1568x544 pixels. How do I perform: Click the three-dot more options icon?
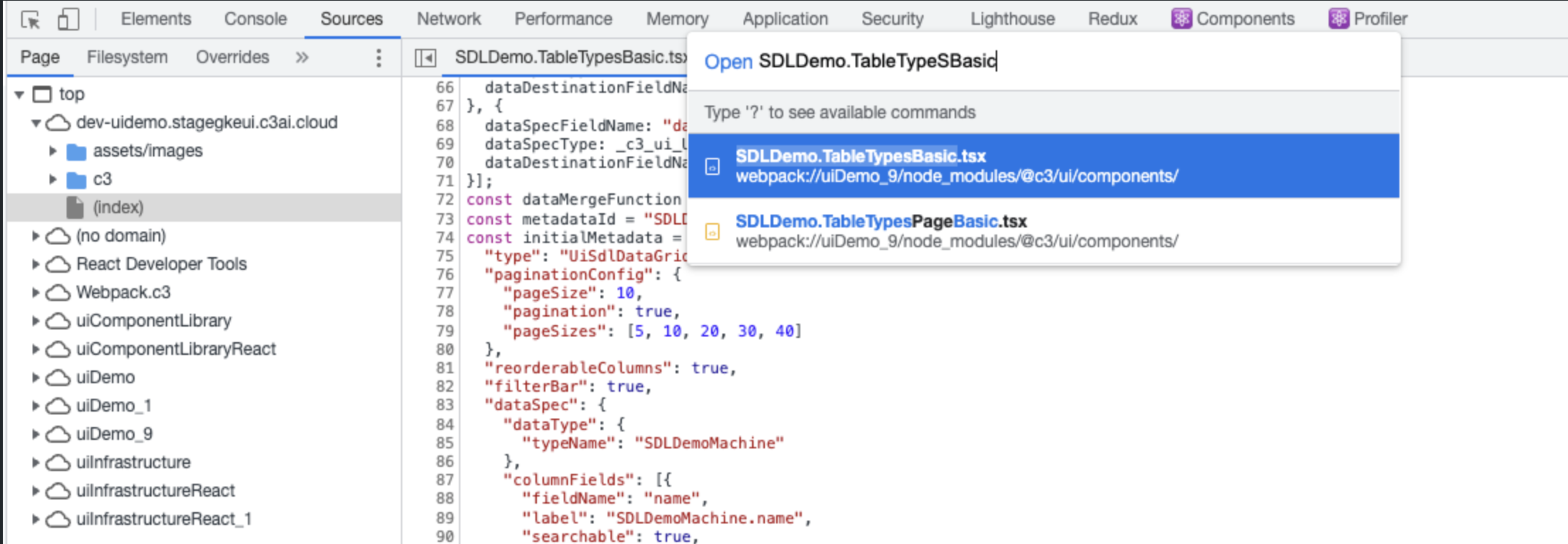coord(378,58)
